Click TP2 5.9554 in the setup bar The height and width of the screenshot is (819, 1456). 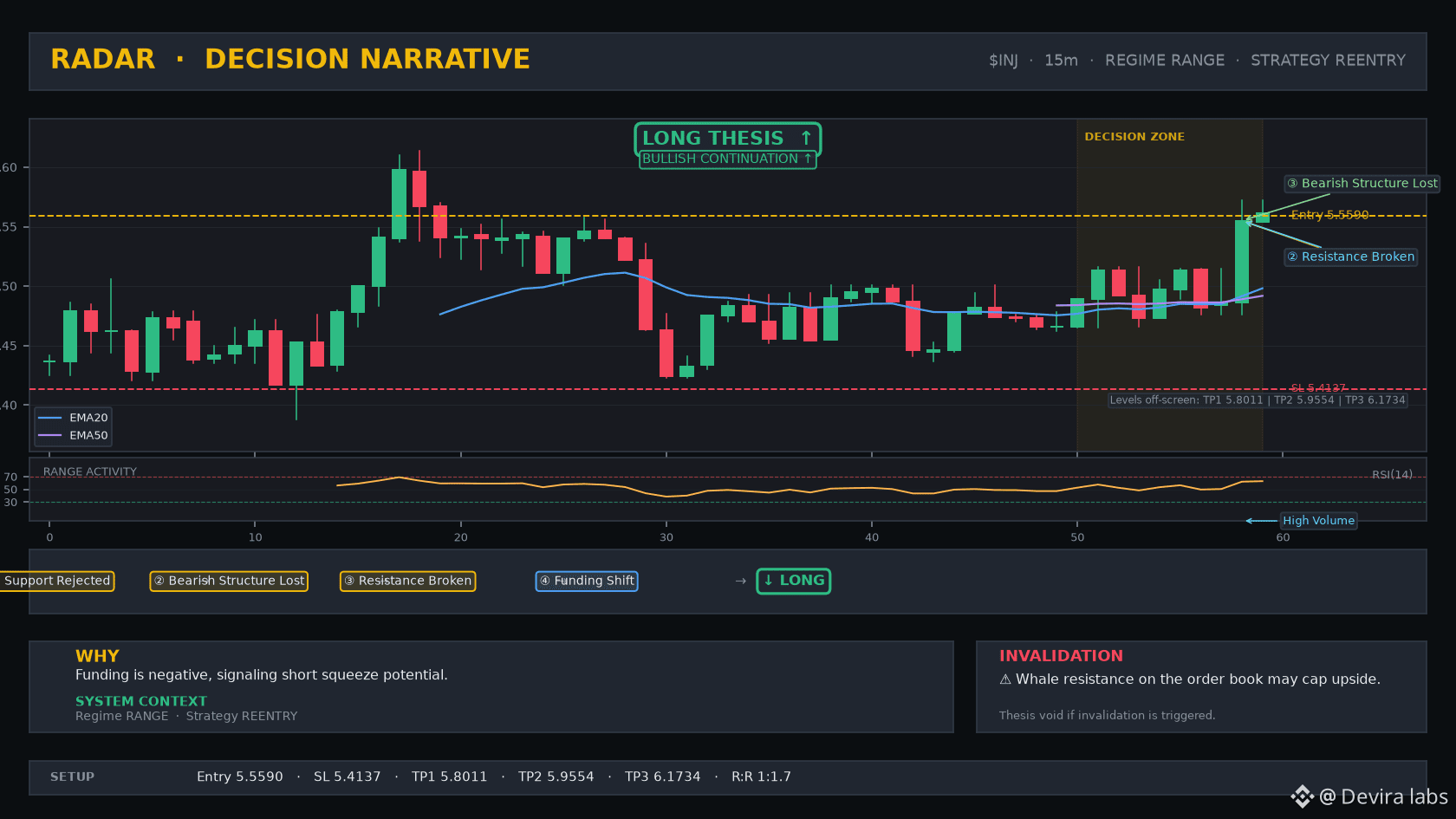point(556,777)
